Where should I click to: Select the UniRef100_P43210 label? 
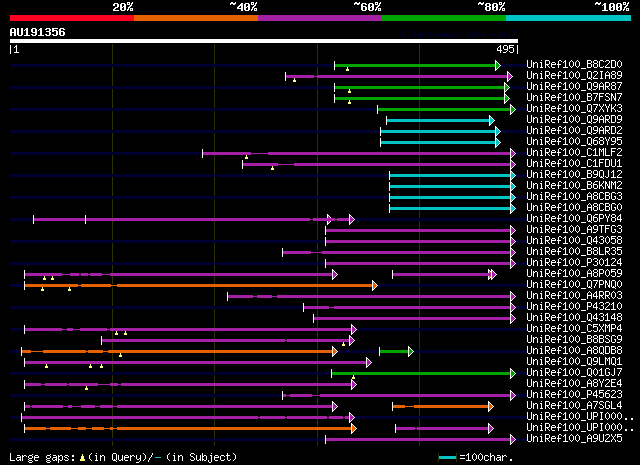(x=574, y=307)
